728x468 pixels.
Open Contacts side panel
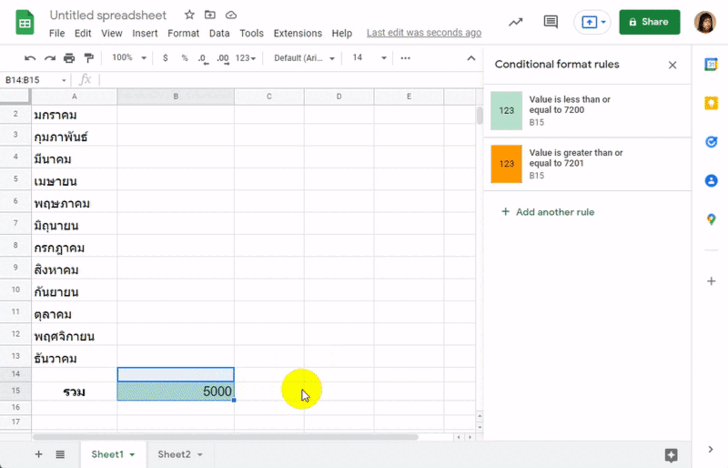pos(711,181)
